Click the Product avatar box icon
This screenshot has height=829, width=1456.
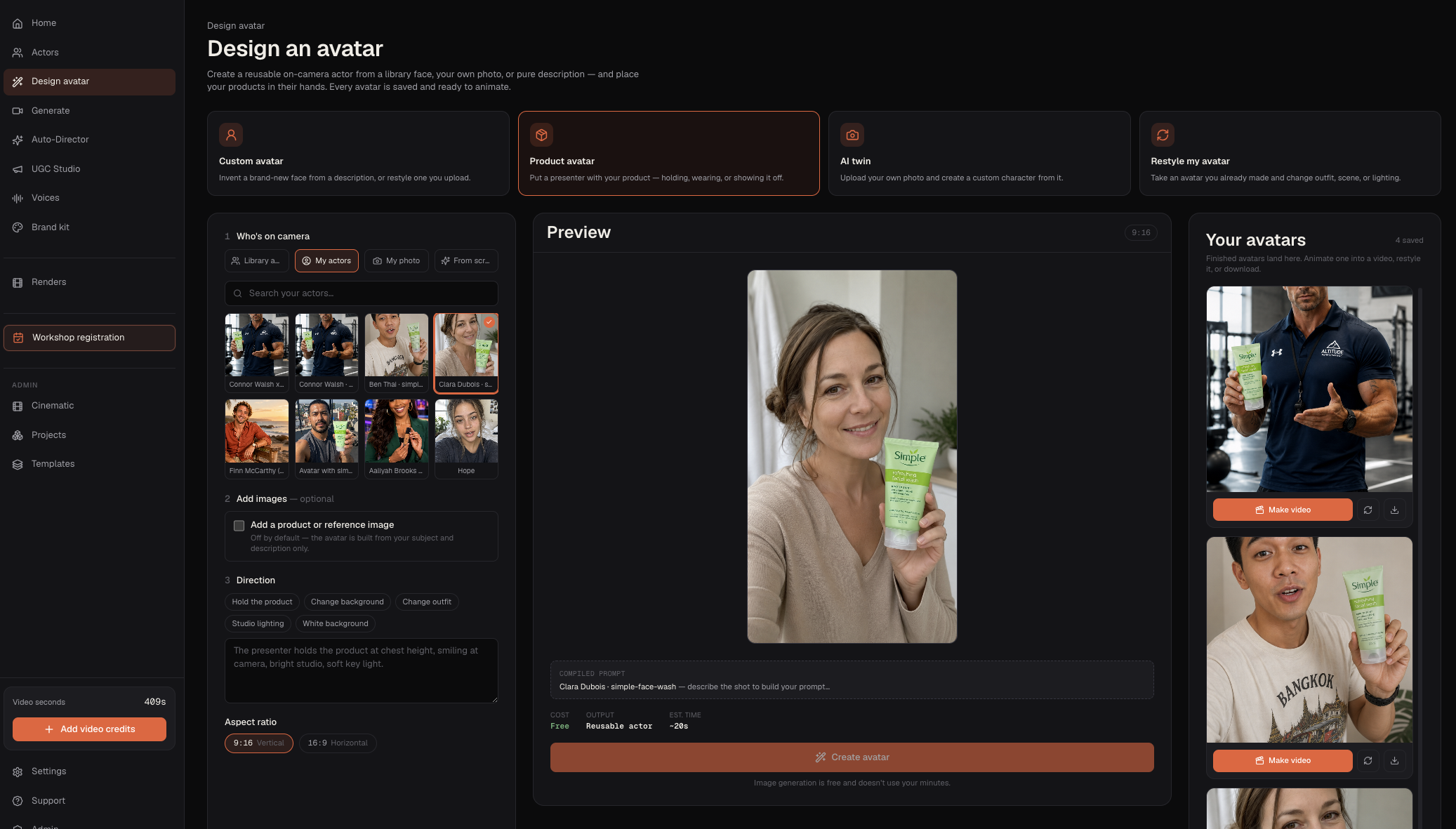pyautogui.click(x=541, y=135)
